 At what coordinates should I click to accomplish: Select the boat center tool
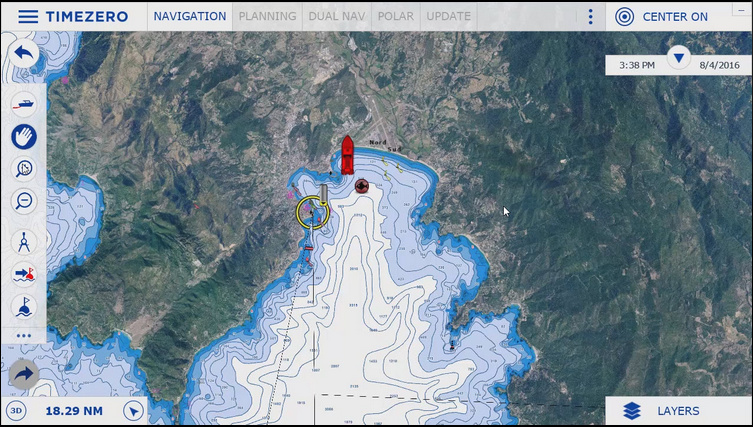pyautogui.click(x=23, y=105)
